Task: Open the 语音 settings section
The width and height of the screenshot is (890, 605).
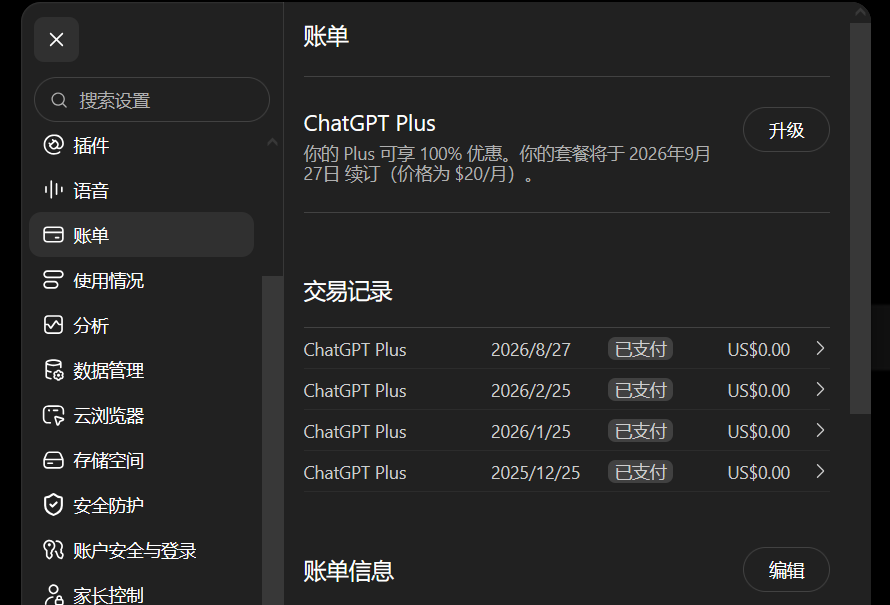Action: click(141, 190)
